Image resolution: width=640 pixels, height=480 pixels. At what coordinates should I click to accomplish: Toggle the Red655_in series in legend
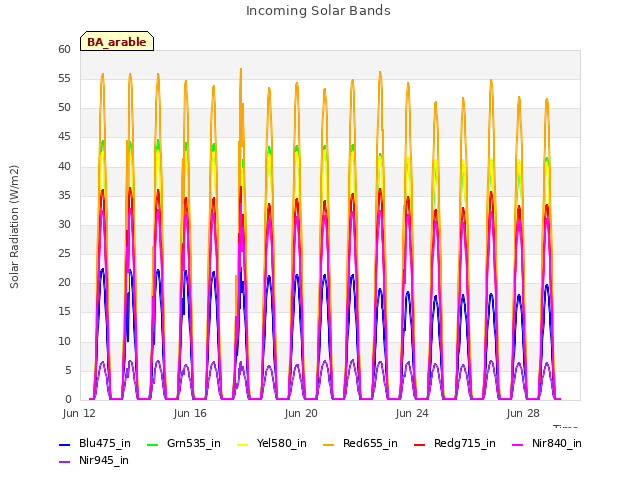(360, 444)
